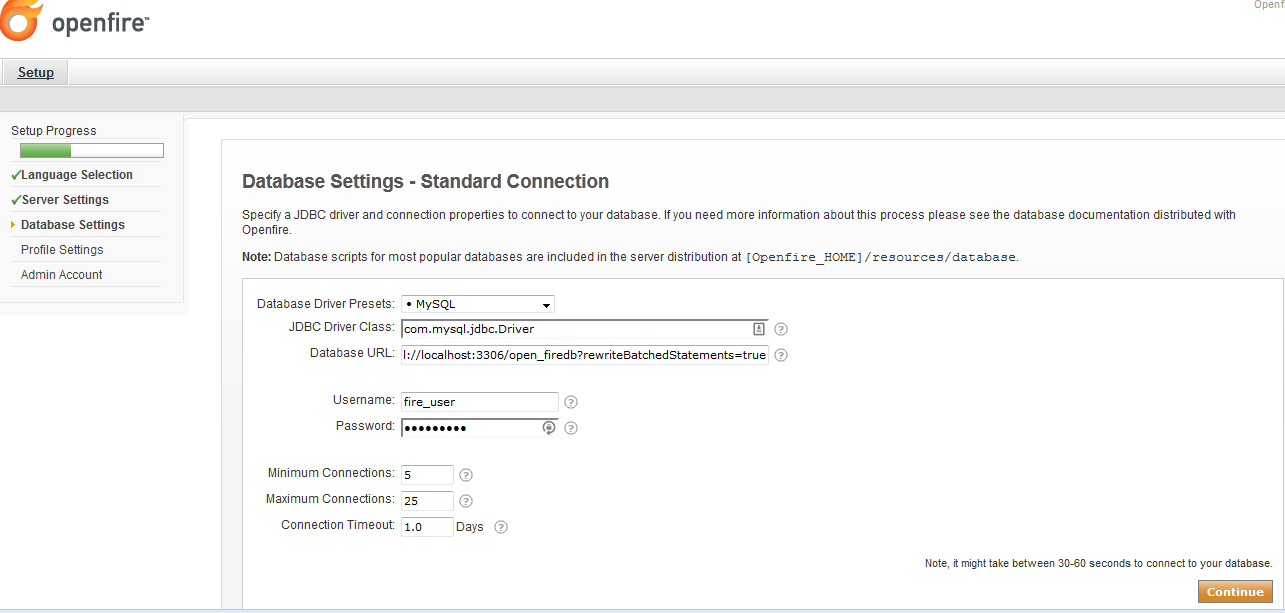Screen dimensions: 1285x613
Task: Click help icon next to Database URL
Action: (781, 355)
